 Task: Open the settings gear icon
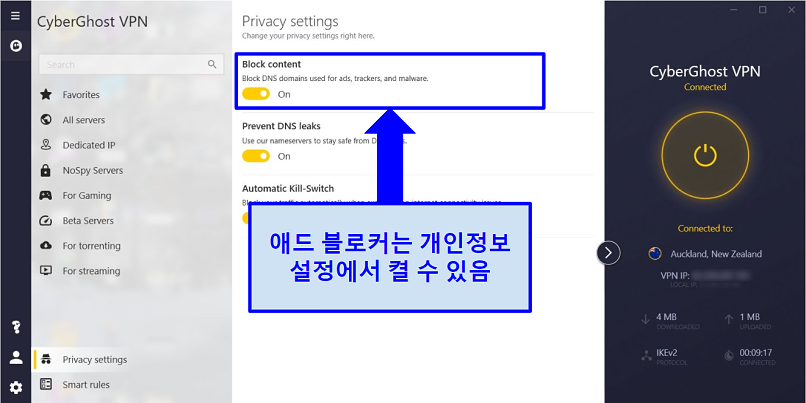[x=16, y=388]
